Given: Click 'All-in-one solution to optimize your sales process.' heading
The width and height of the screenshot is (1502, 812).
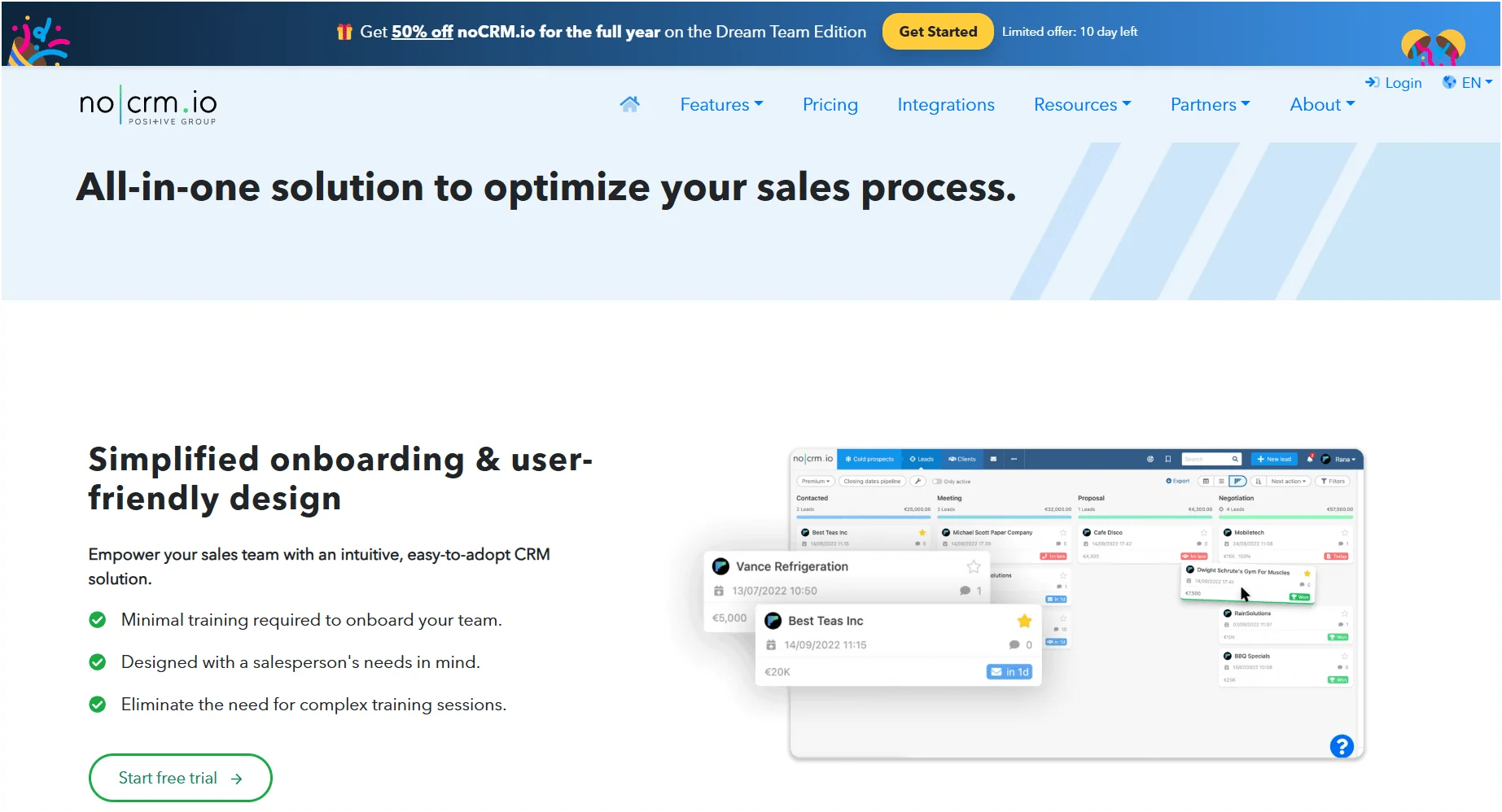Looking at the screenshot, I should tap(545, 188).
